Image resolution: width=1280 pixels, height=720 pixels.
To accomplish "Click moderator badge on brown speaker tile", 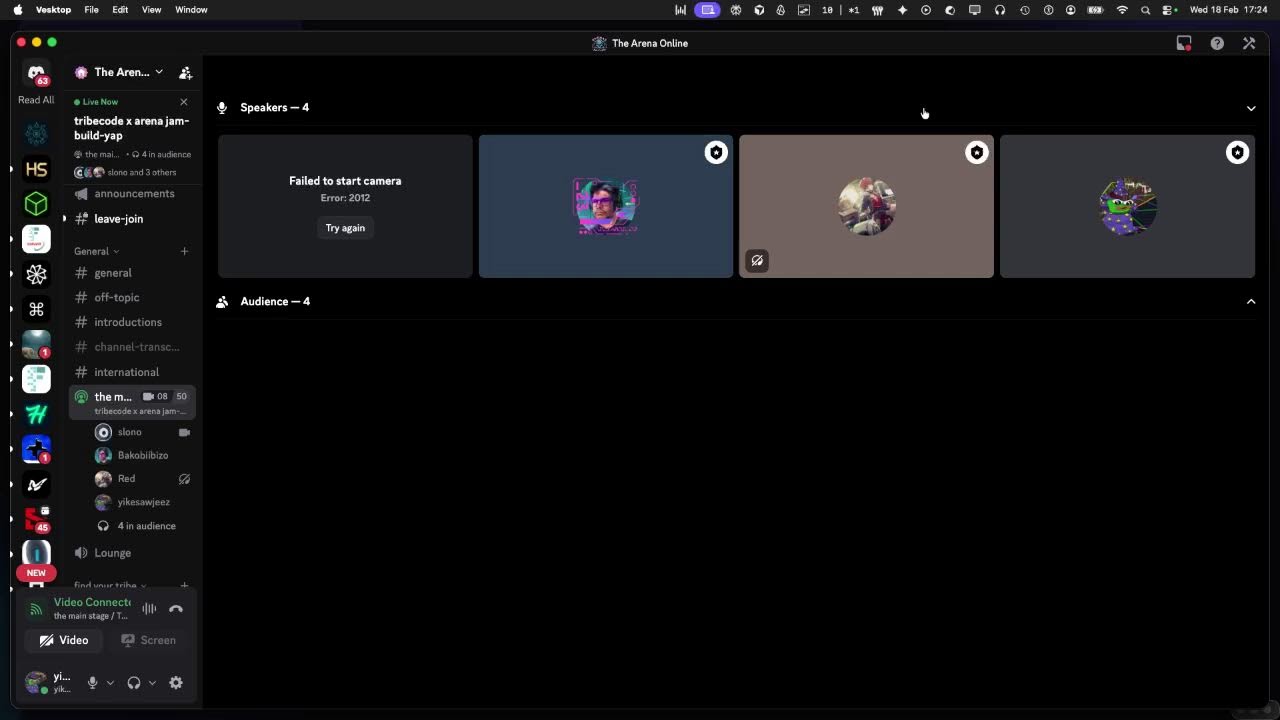I will click(x=977, y=152).
